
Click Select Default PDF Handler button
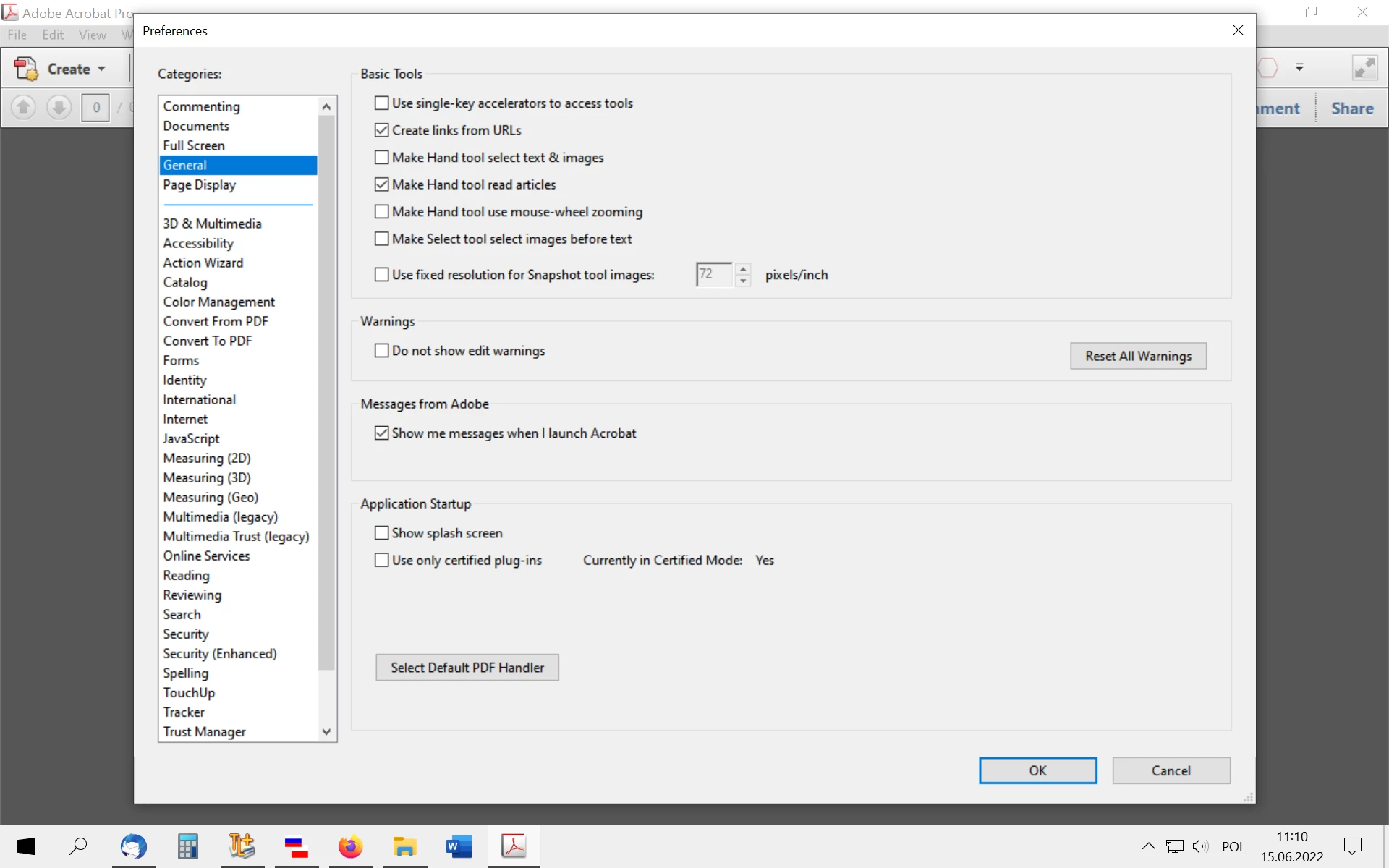coord(467,668)
